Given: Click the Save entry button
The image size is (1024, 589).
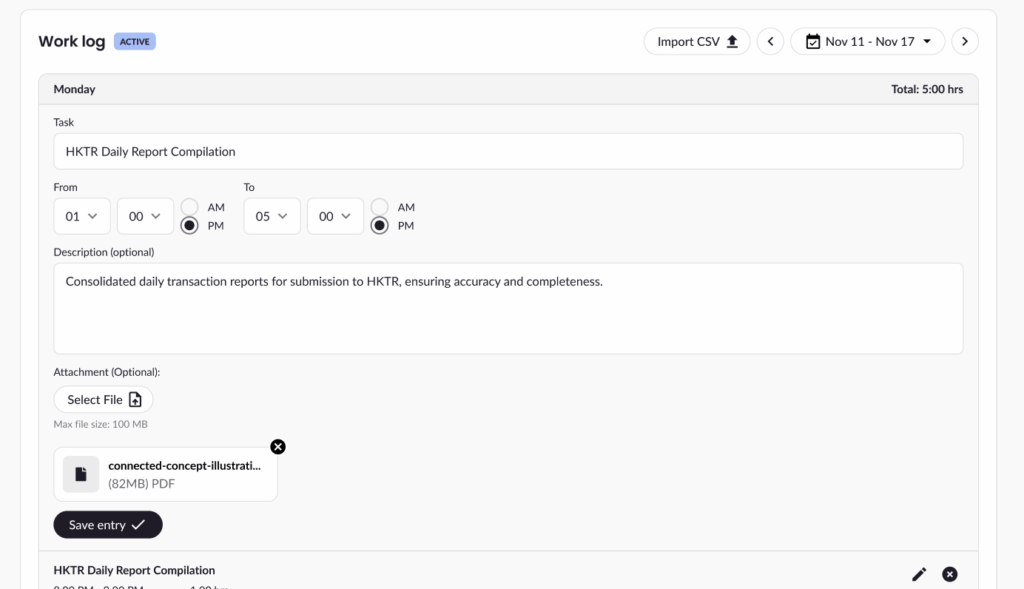Looking at the screenshot, I should (108, 525).
